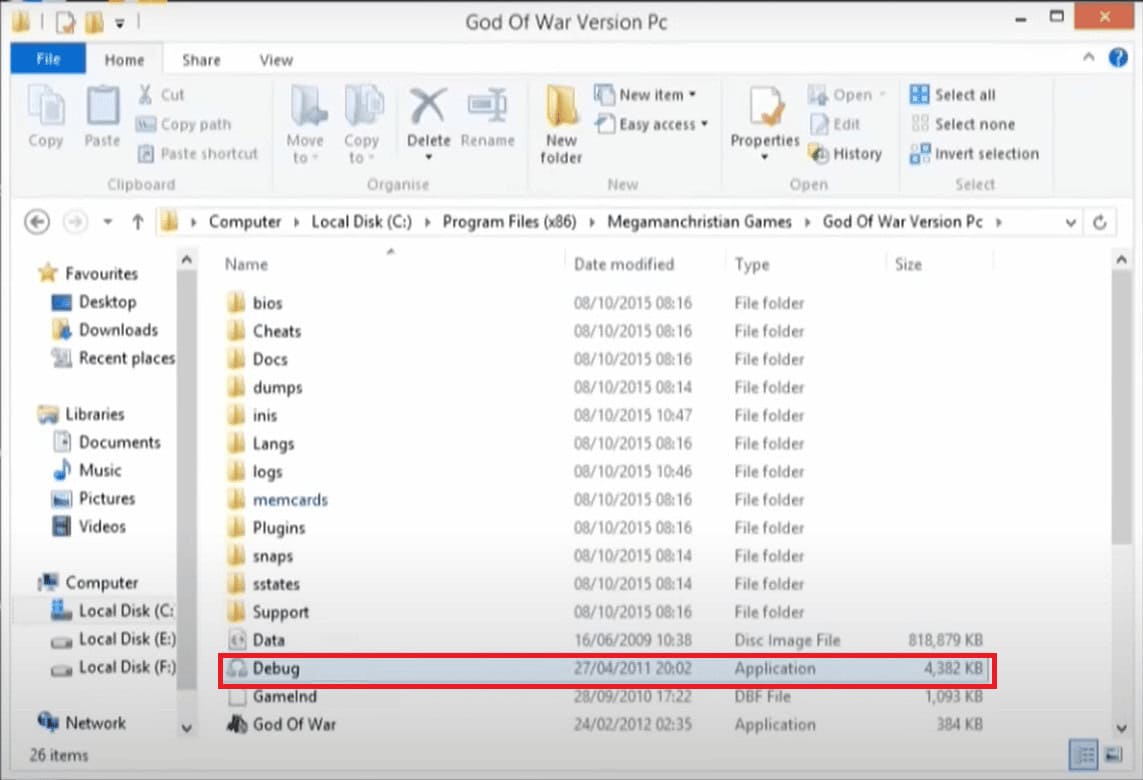This screenshot has width=1143, height=780.
Task: Click the Copy ribbon icon
Action: (x=46, y=116)
